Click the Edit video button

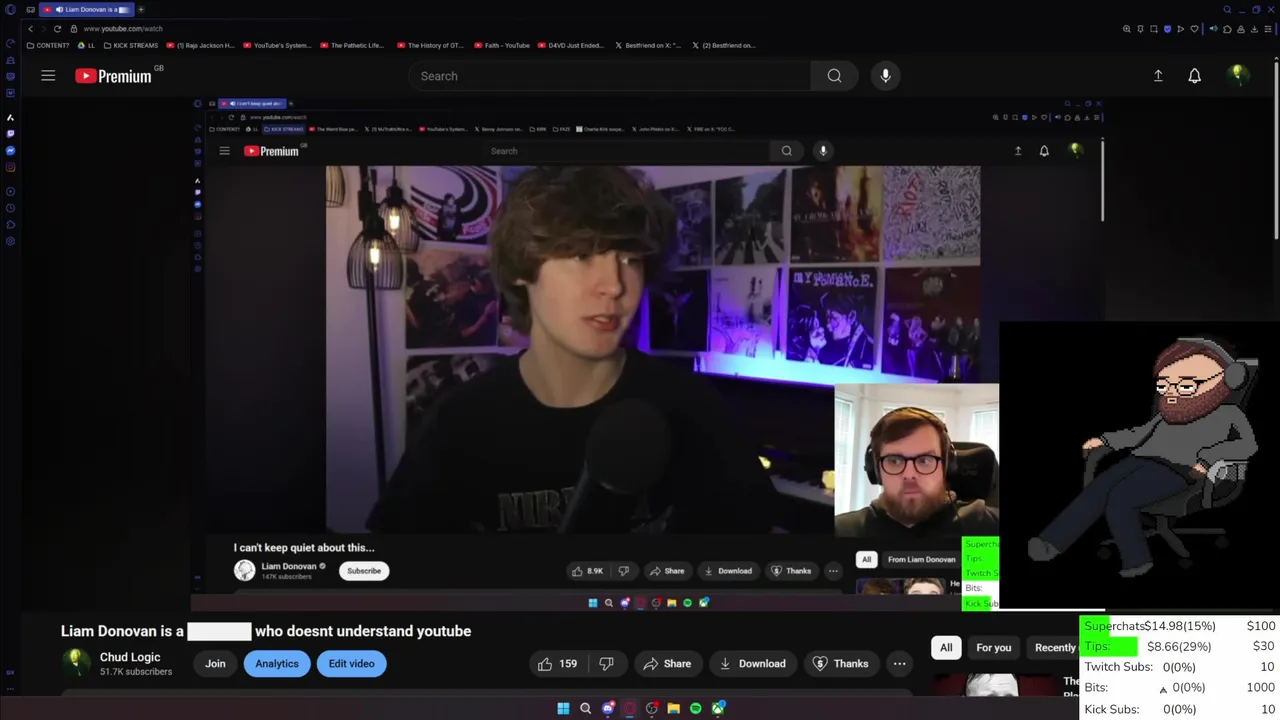[x=352, y=664]
